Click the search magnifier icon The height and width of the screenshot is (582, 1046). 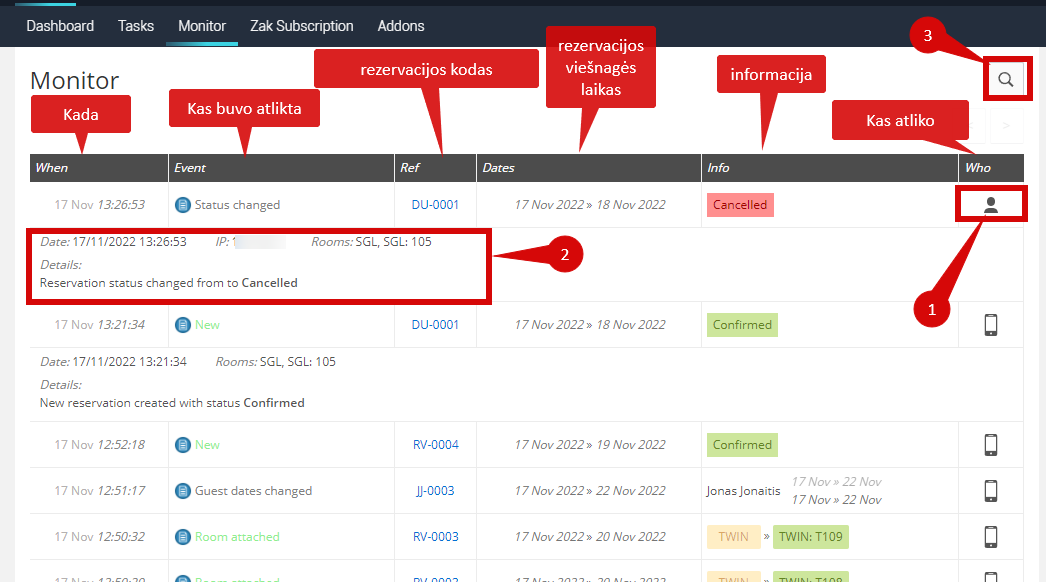coord(1006,80)
